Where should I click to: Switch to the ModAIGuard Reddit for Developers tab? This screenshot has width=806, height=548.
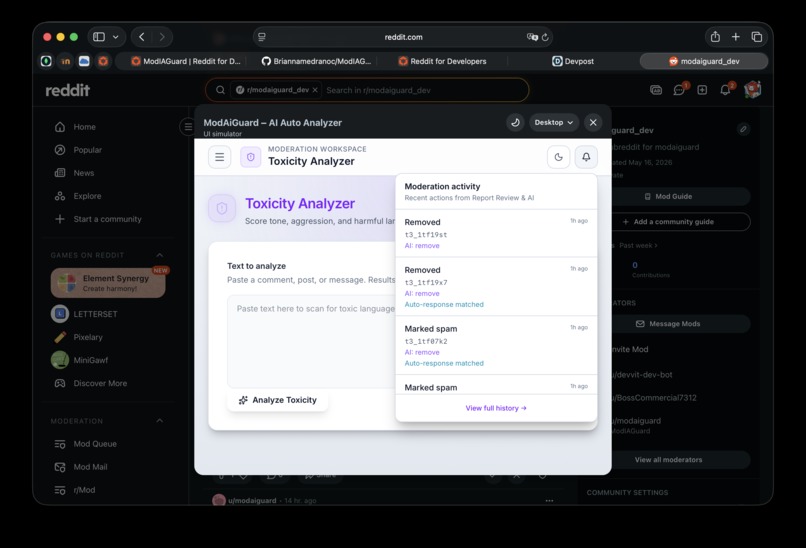point(186,61)
